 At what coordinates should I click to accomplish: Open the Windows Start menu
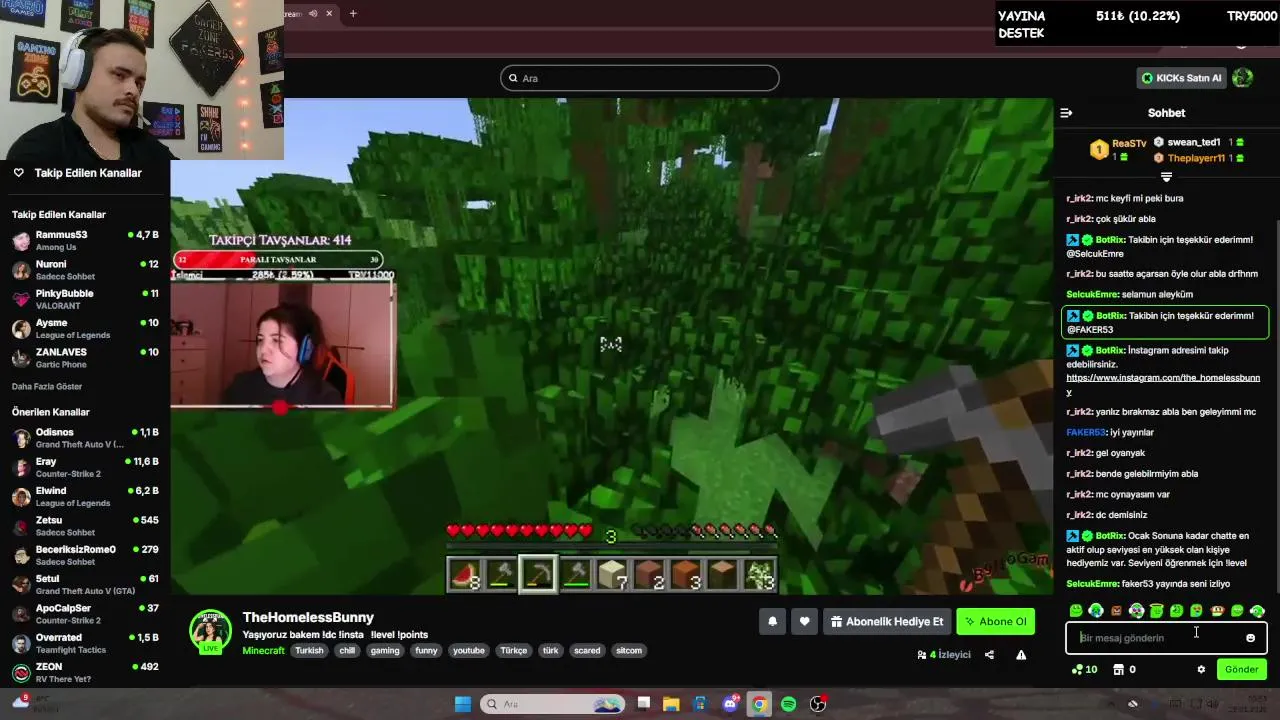point(462,704)
